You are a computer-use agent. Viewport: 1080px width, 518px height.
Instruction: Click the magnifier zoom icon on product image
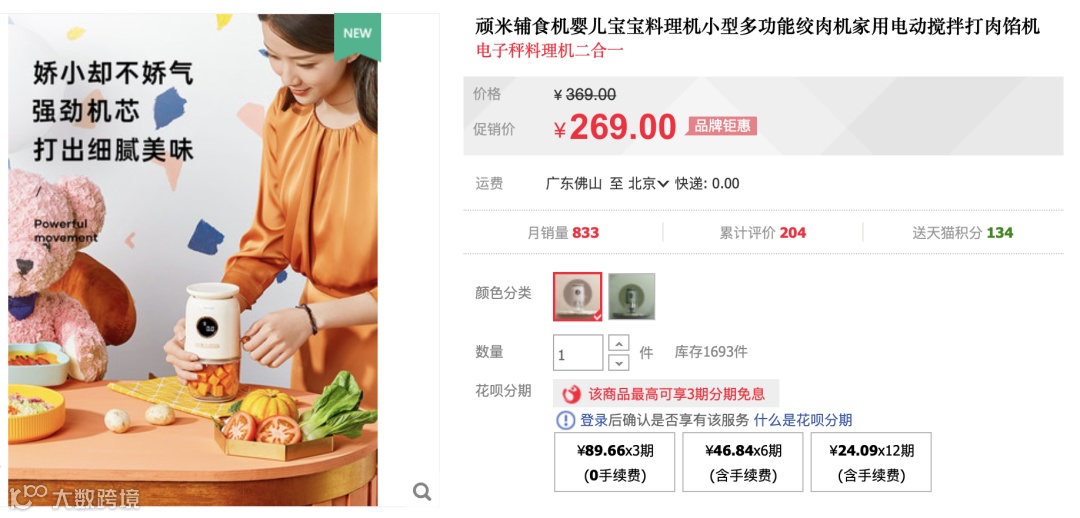(422, 491)
